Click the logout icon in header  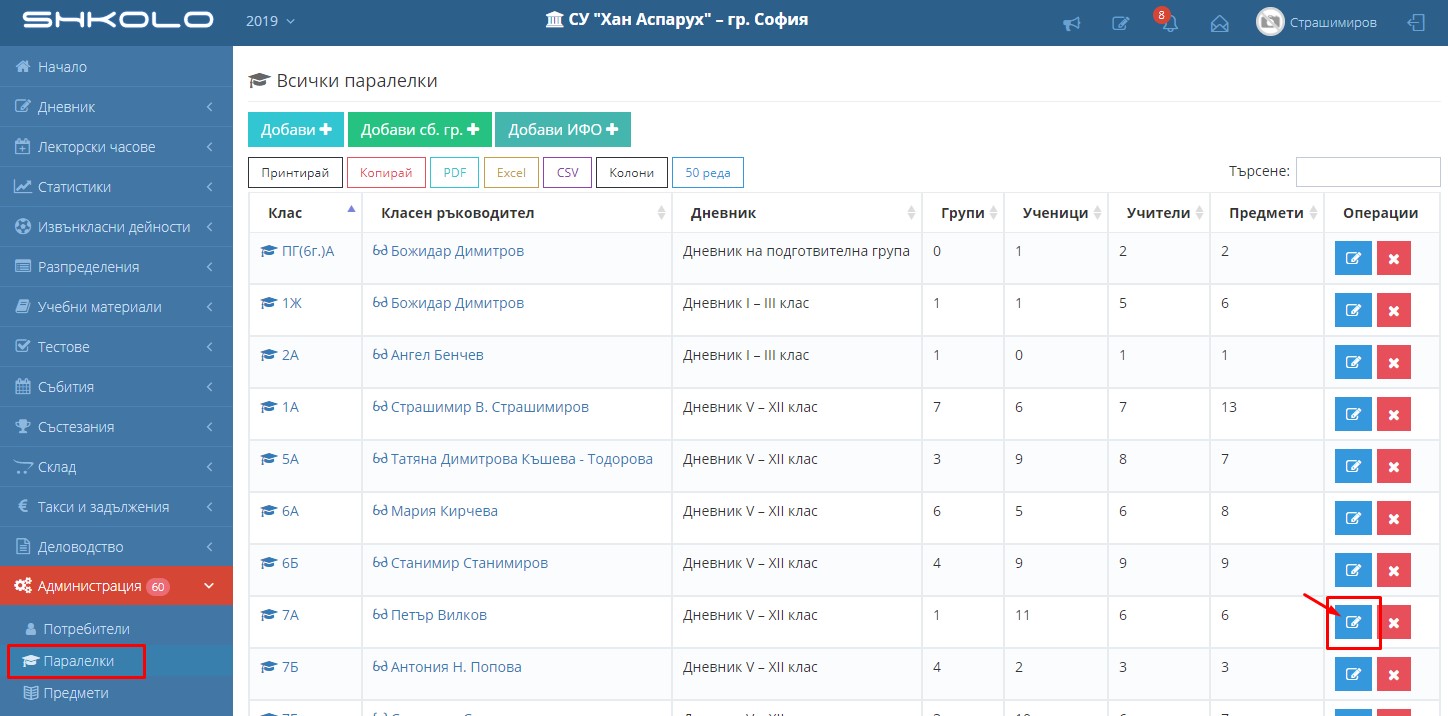tap(1416, 22)
